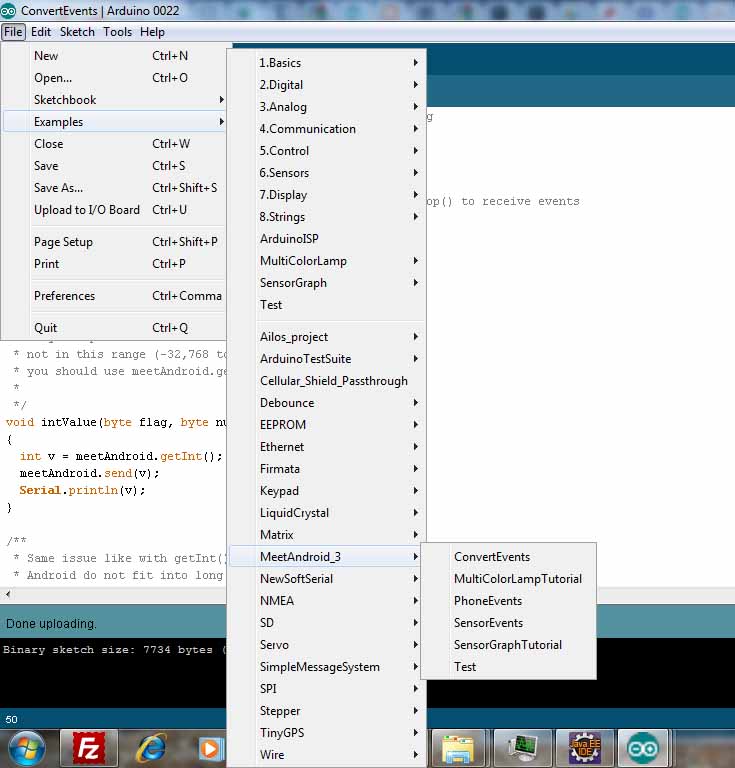Viewport: 735px width, 768px height.
Task: Switch to Arduino via its taskbar icon
Action: [643, 748]
